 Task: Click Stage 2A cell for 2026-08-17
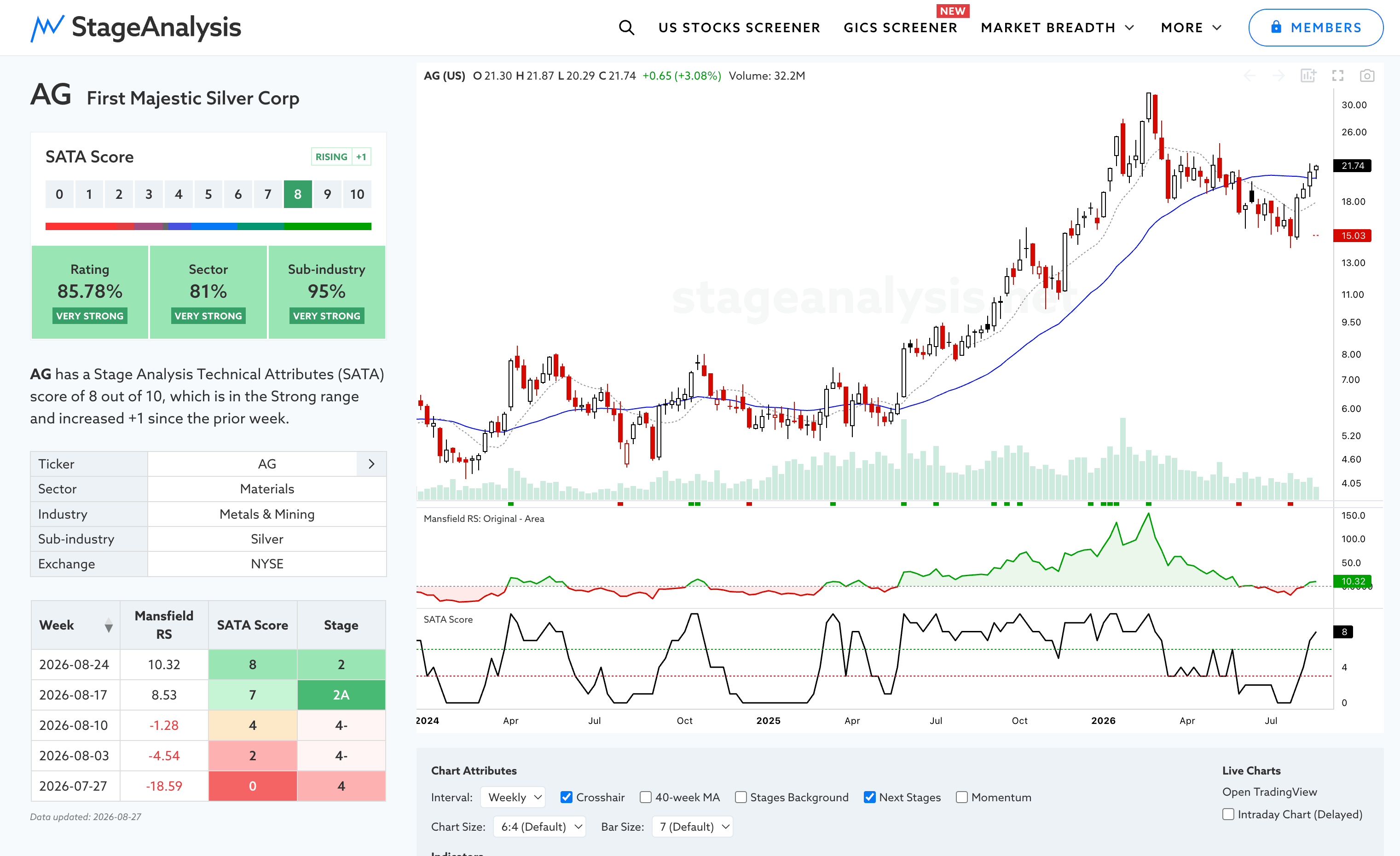point(341,694)
